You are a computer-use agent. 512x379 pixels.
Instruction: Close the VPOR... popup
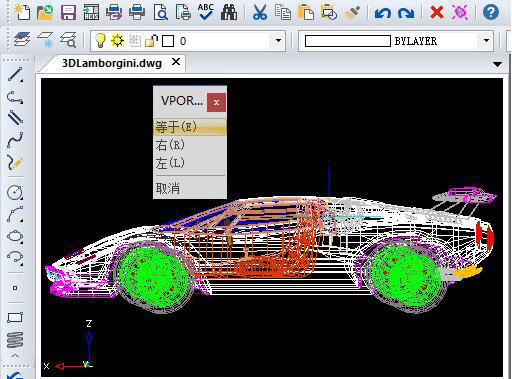(216, 102)
